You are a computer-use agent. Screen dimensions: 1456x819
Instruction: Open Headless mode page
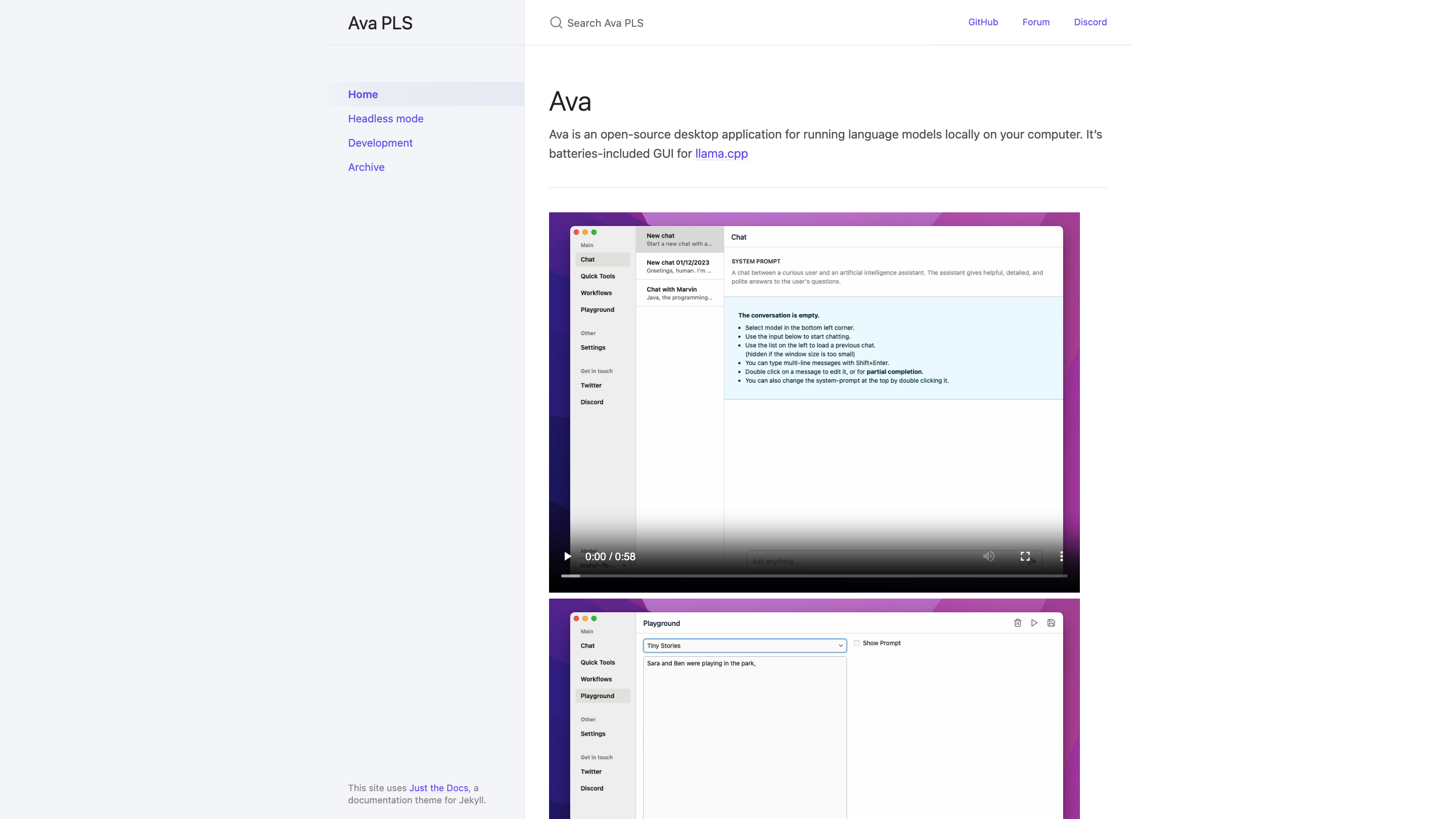[x=385, y=119]
